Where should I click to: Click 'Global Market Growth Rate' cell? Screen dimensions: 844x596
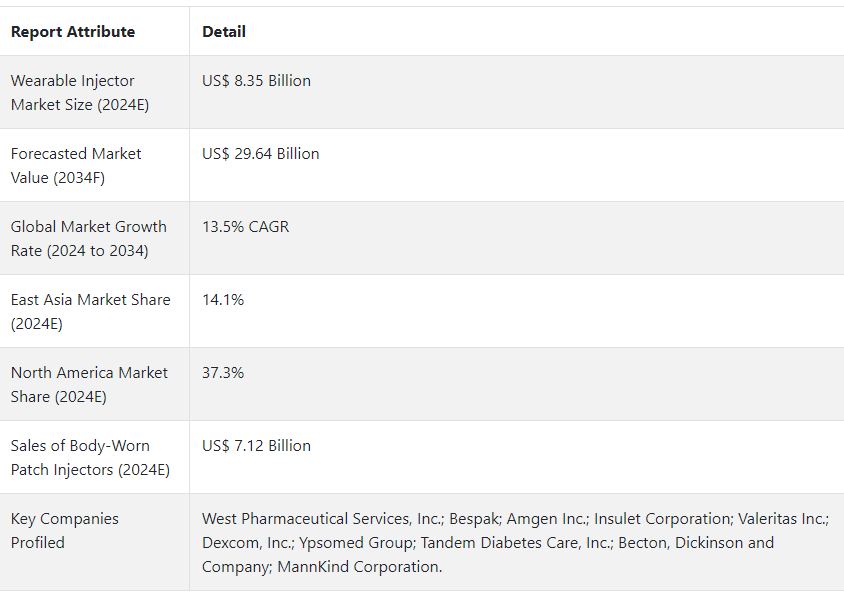coord(88,239)
